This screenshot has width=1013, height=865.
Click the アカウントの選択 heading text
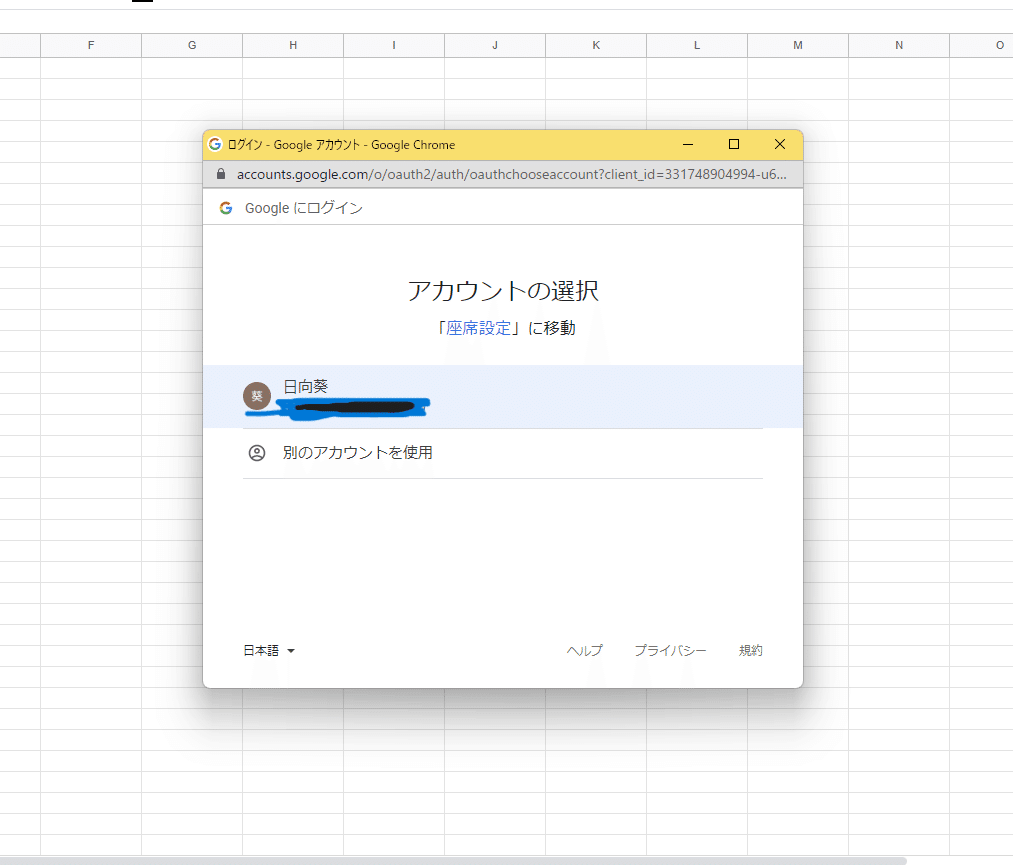(x=503, y=291)
